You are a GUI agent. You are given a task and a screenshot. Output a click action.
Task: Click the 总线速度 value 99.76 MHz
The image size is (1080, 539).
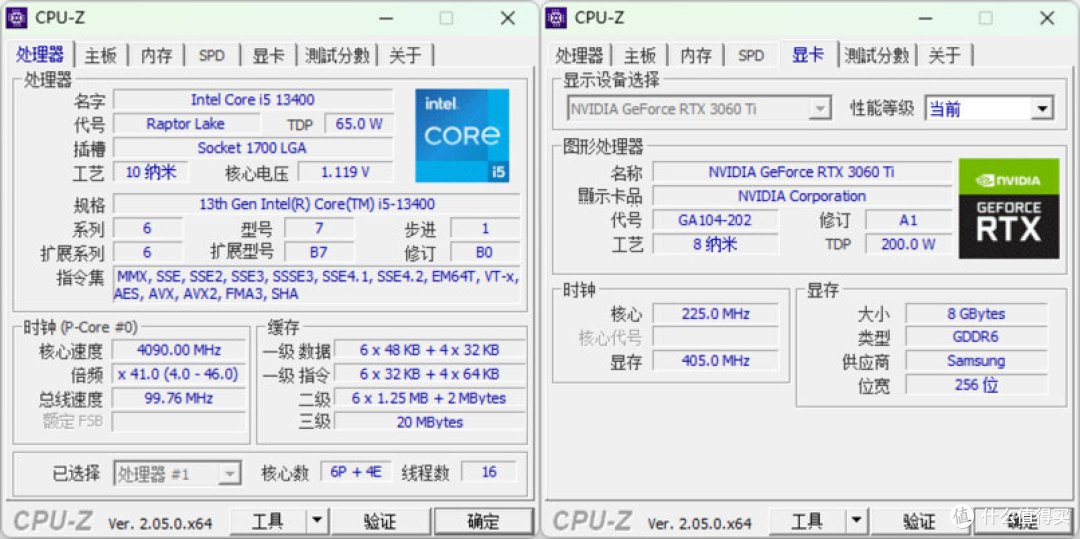[178, 398]
